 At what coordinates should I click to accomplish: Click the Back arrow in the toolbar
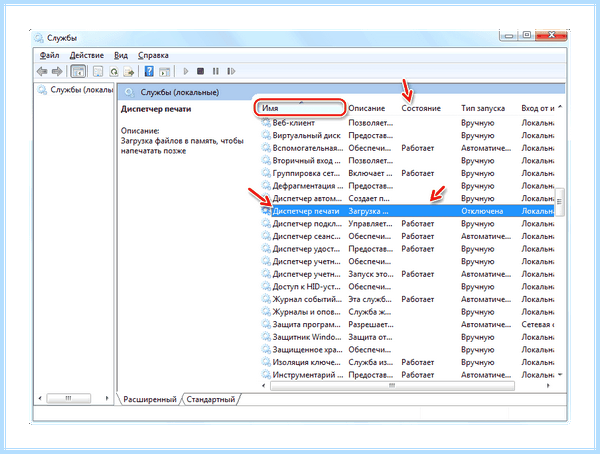pyautogui.click(x=42, y=71)
